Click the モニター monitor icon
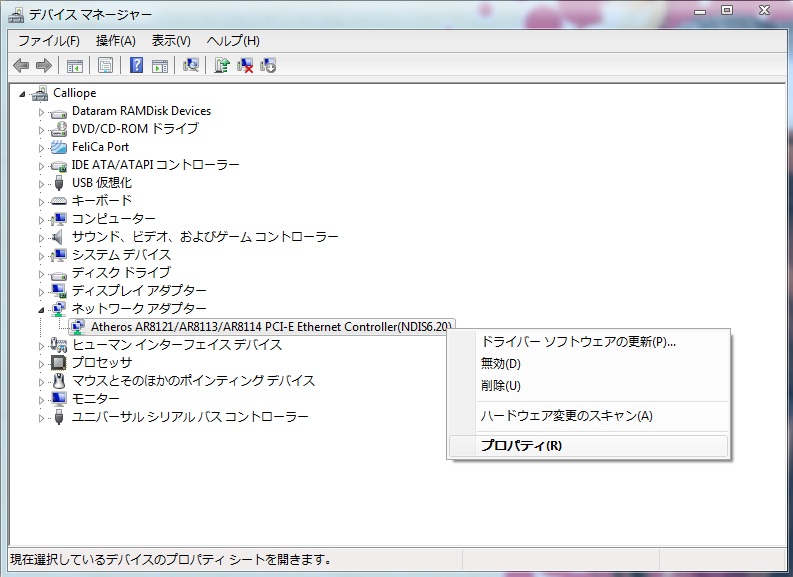Image resolution: width=793 pixels, height=577 pixels. point(59,399)
